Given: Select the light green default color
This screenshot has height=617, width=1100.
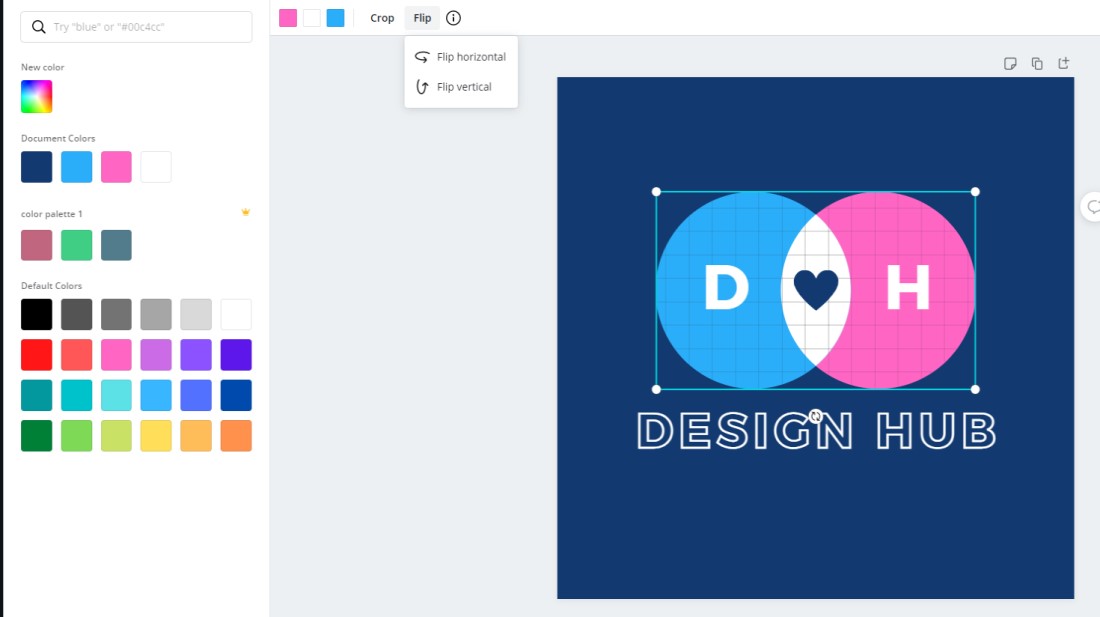Looking at the screenshot, I should (76, 436).
